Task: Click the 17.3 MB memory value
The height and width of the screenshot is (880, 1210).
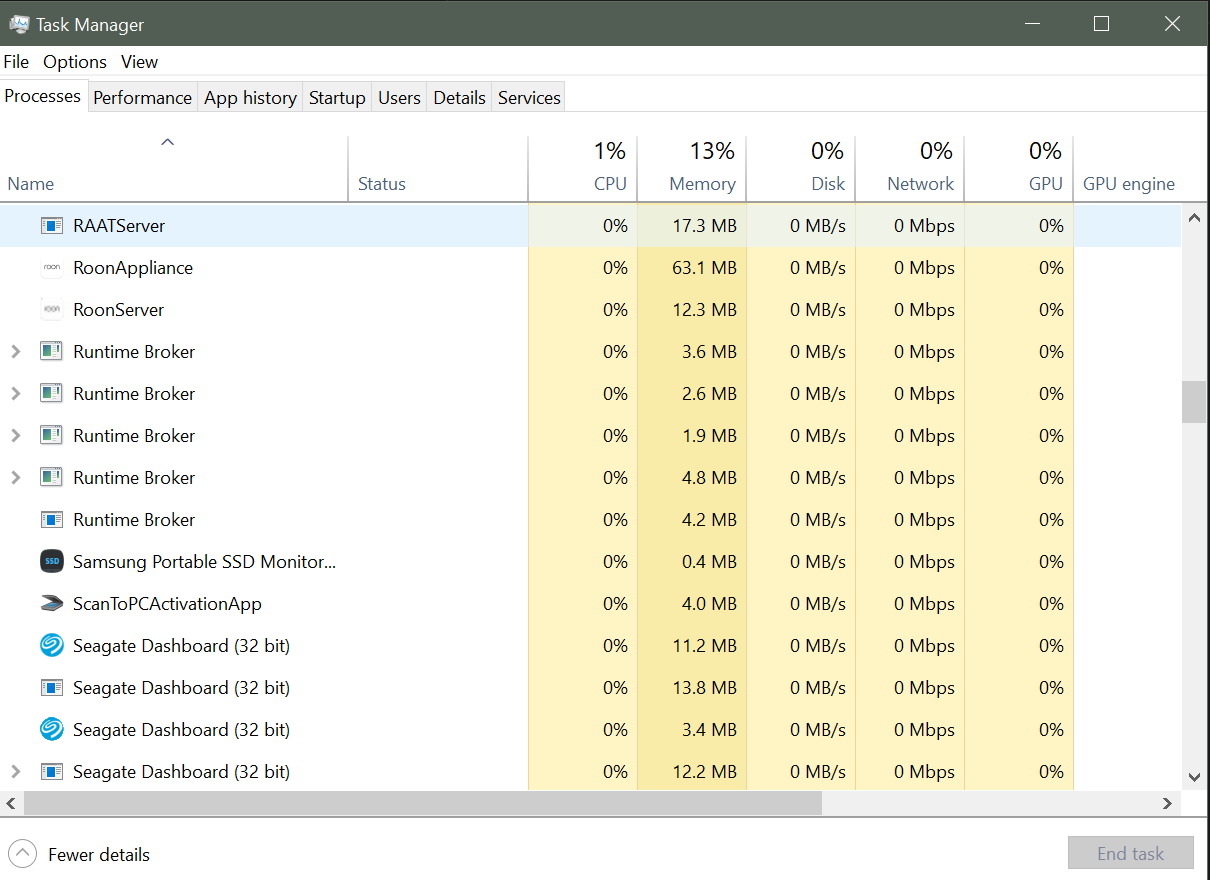Action: tap(704, 226)
